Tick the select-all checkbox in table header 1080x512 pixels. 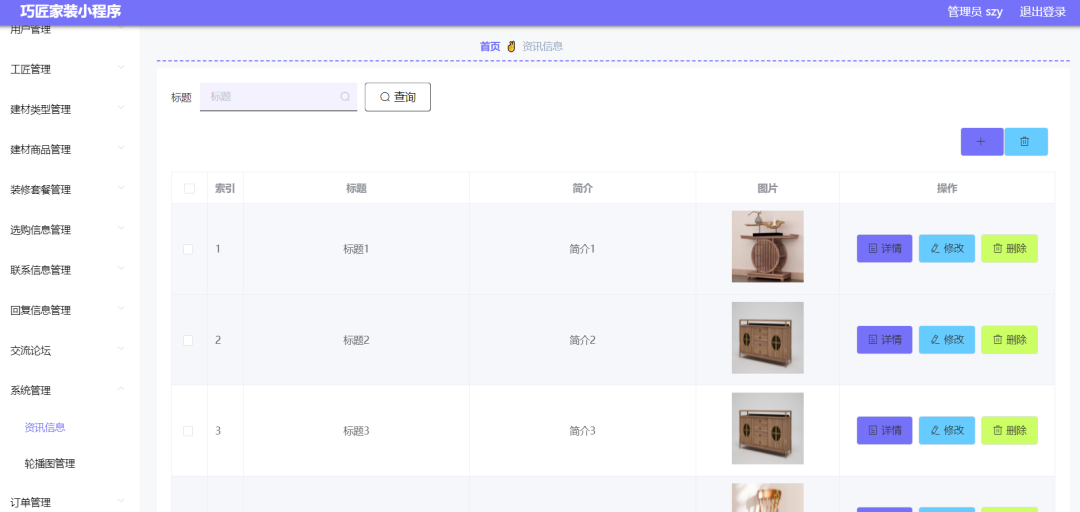pyautogui.click(x=189, y=188)
